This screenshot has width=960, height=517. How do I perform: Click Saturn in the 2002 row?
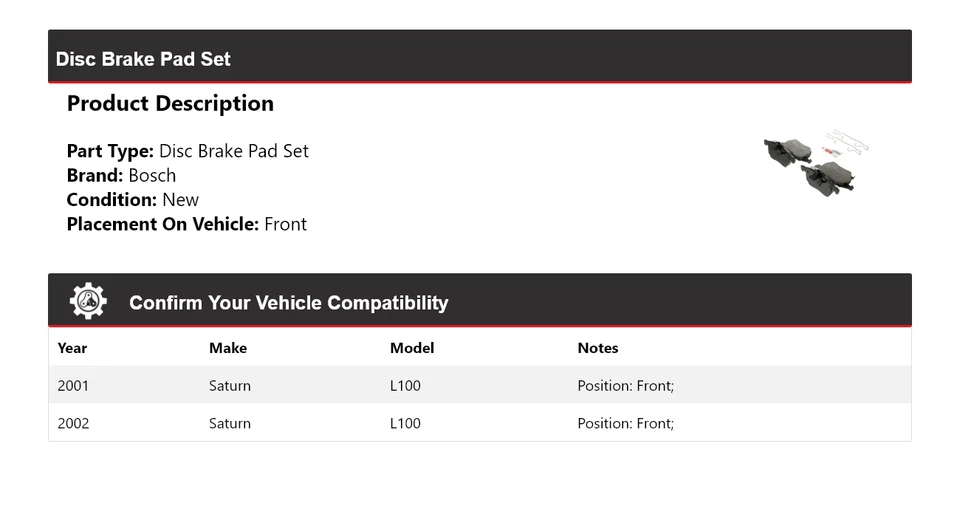(x=230, y=423)
